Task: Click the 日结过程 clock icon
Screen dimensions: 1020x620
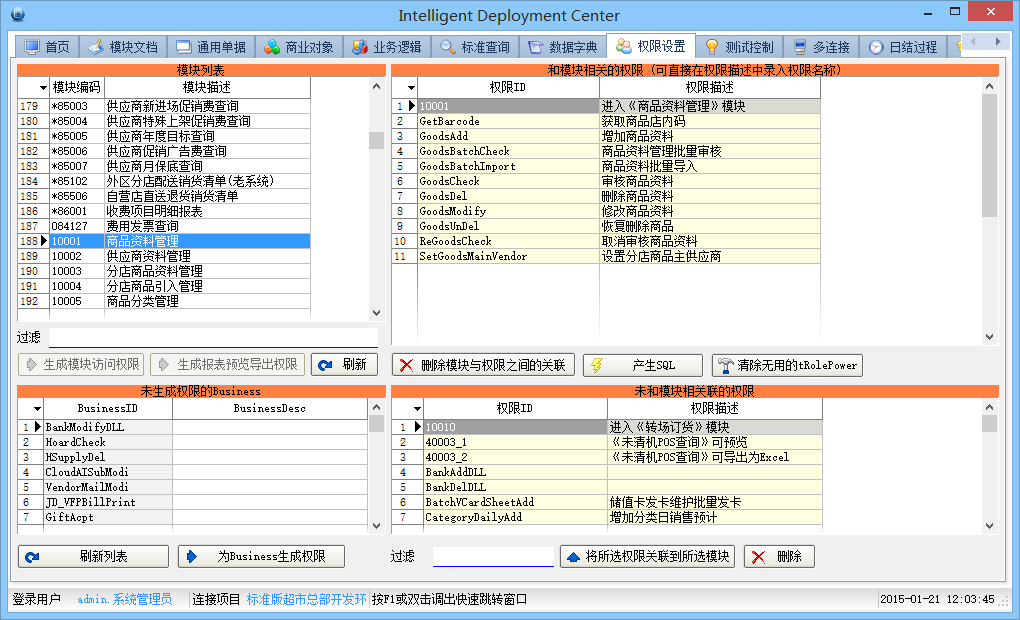Action: point(876,47)
